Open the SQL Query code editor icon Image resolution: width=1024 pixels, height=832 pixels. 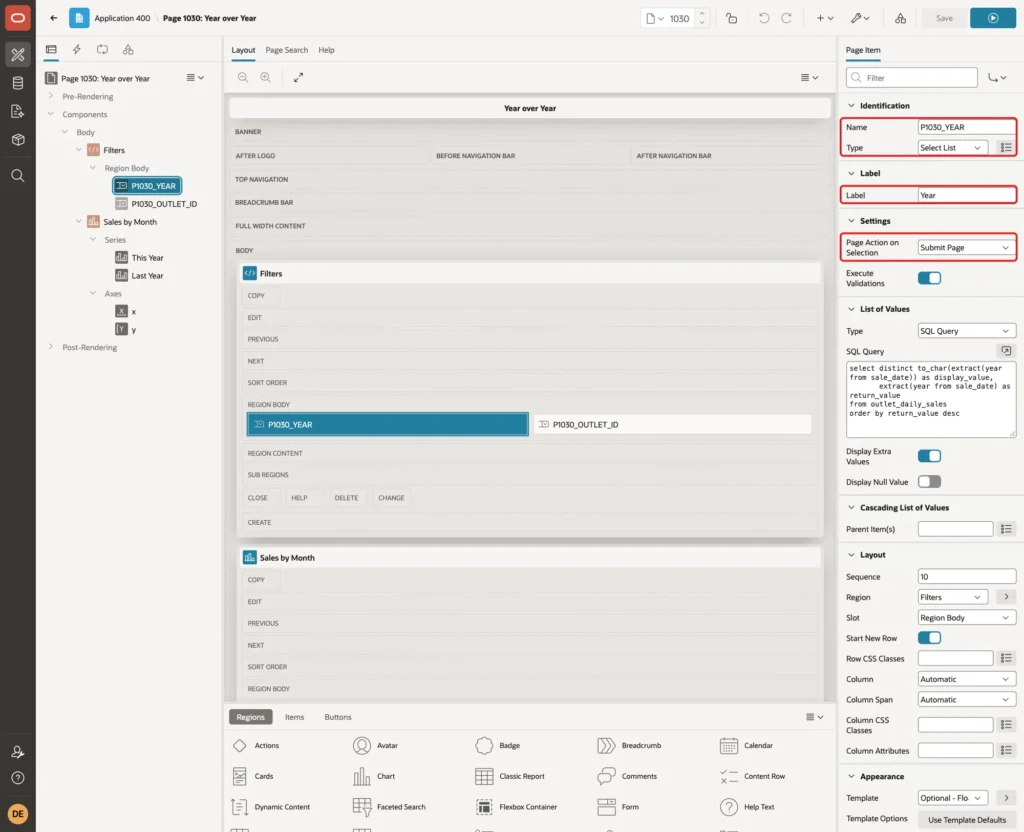(x=1006, y=351)
